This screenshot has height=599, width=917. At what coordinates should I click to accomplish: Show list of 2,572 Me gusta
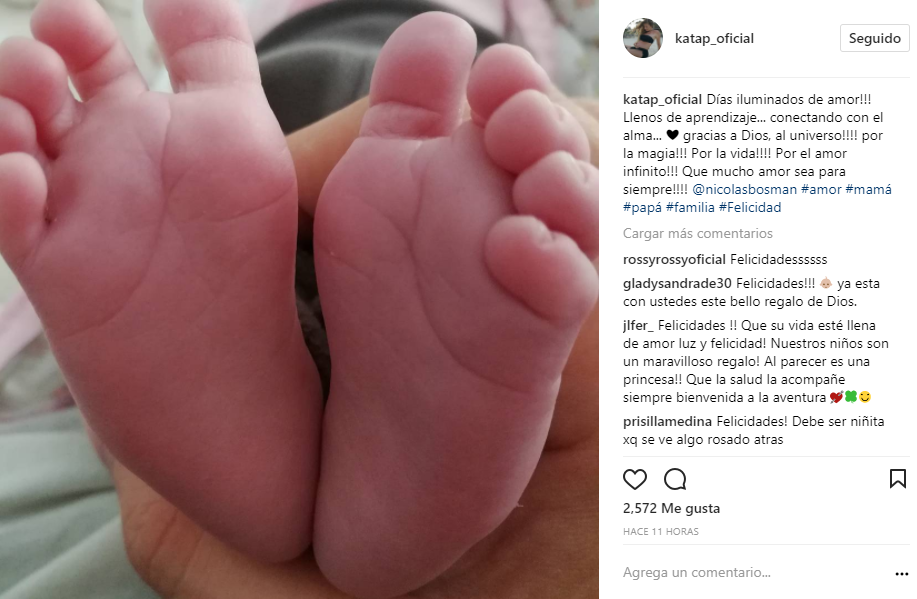[x=671, y=508]
